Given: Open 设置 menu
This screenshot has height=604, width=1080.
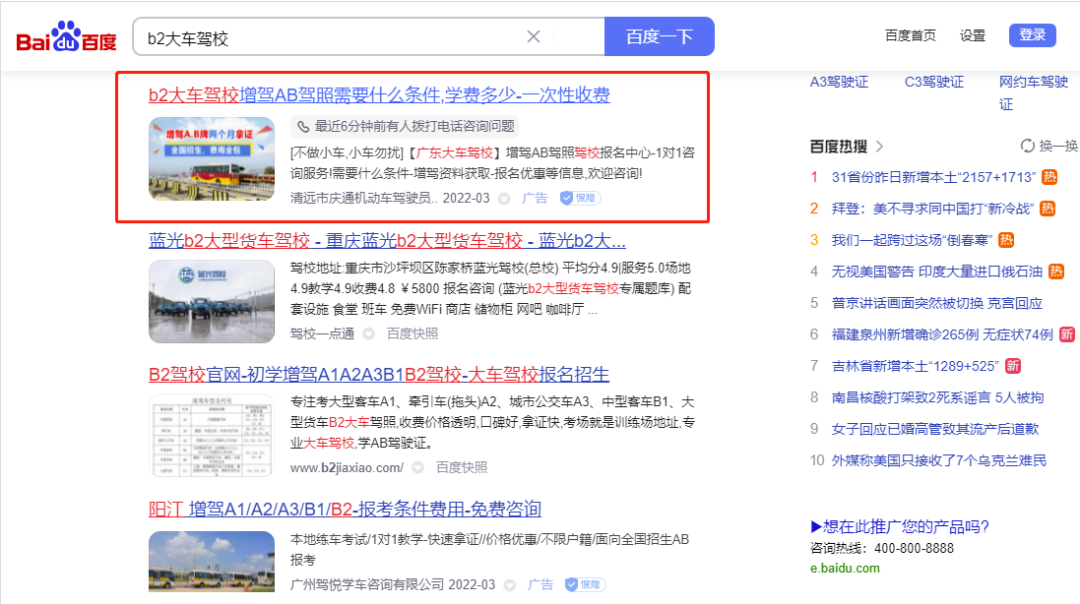Looking at the screenshot, I should [x=973, y=35].
